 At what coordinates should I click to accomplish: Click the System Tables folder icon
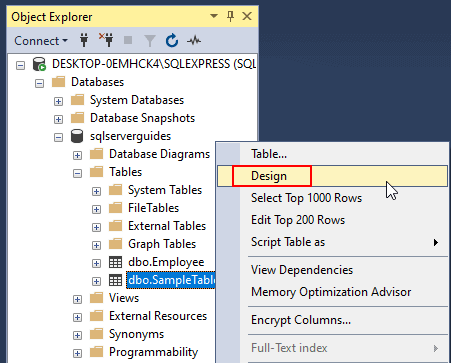[115, 190]
